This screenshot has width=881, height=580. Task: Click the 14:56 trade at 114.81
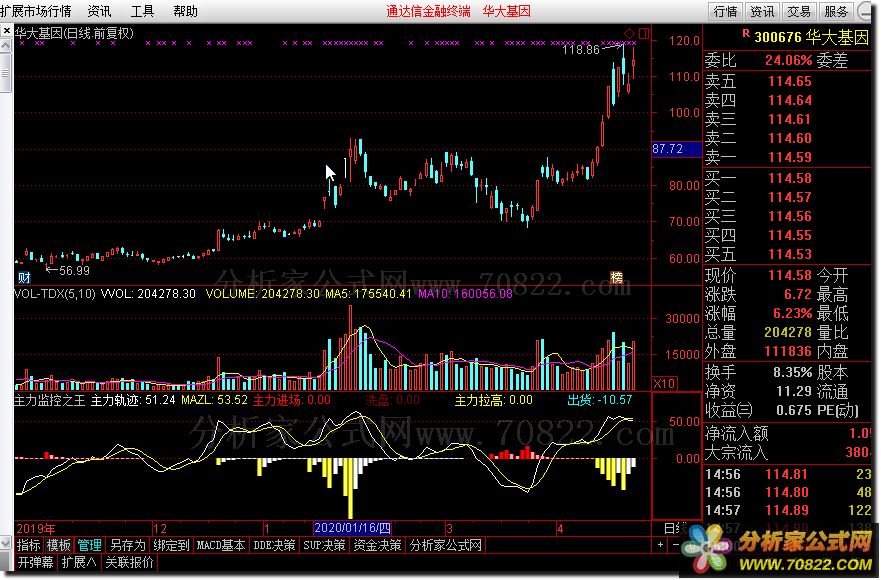pos(788,474)
